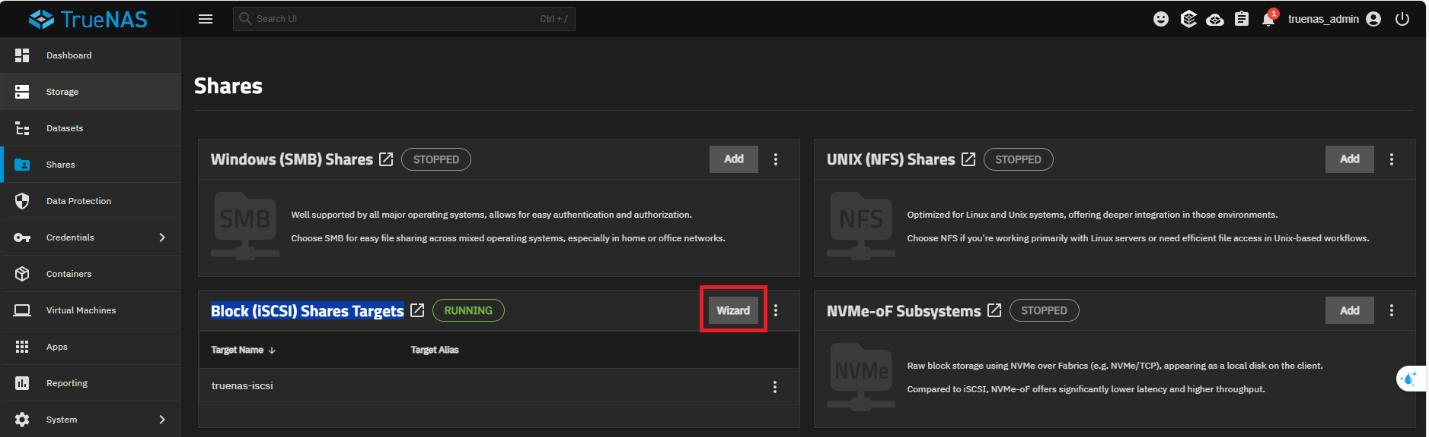Add a UNIX (NFS) share
Screen dimensions: 1429x437
click(1350, 159)
